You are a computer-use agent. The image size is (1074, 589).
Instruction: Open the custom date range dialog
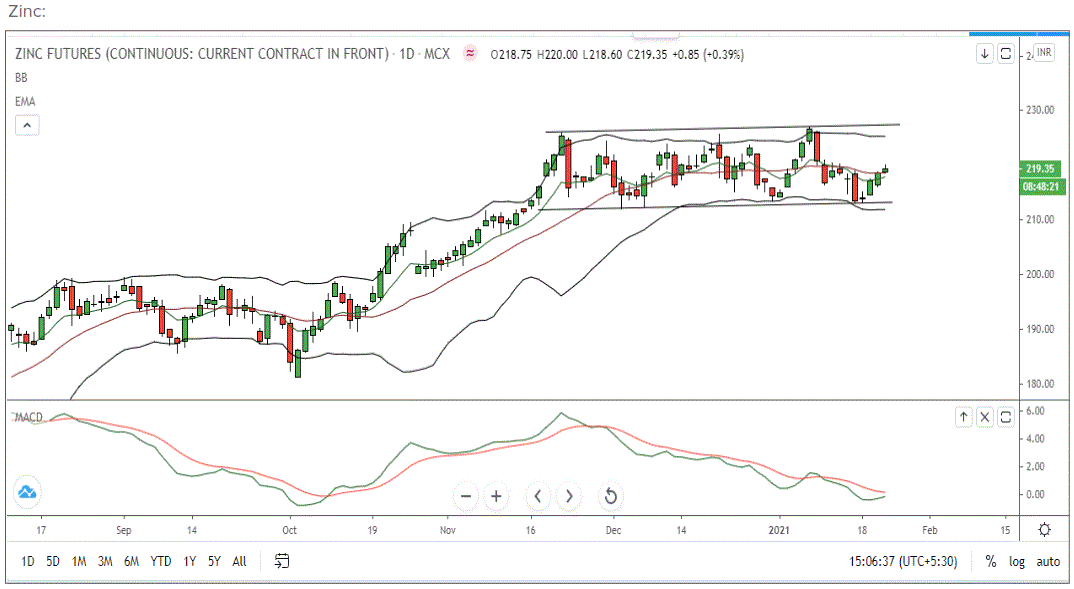(281, 561)
